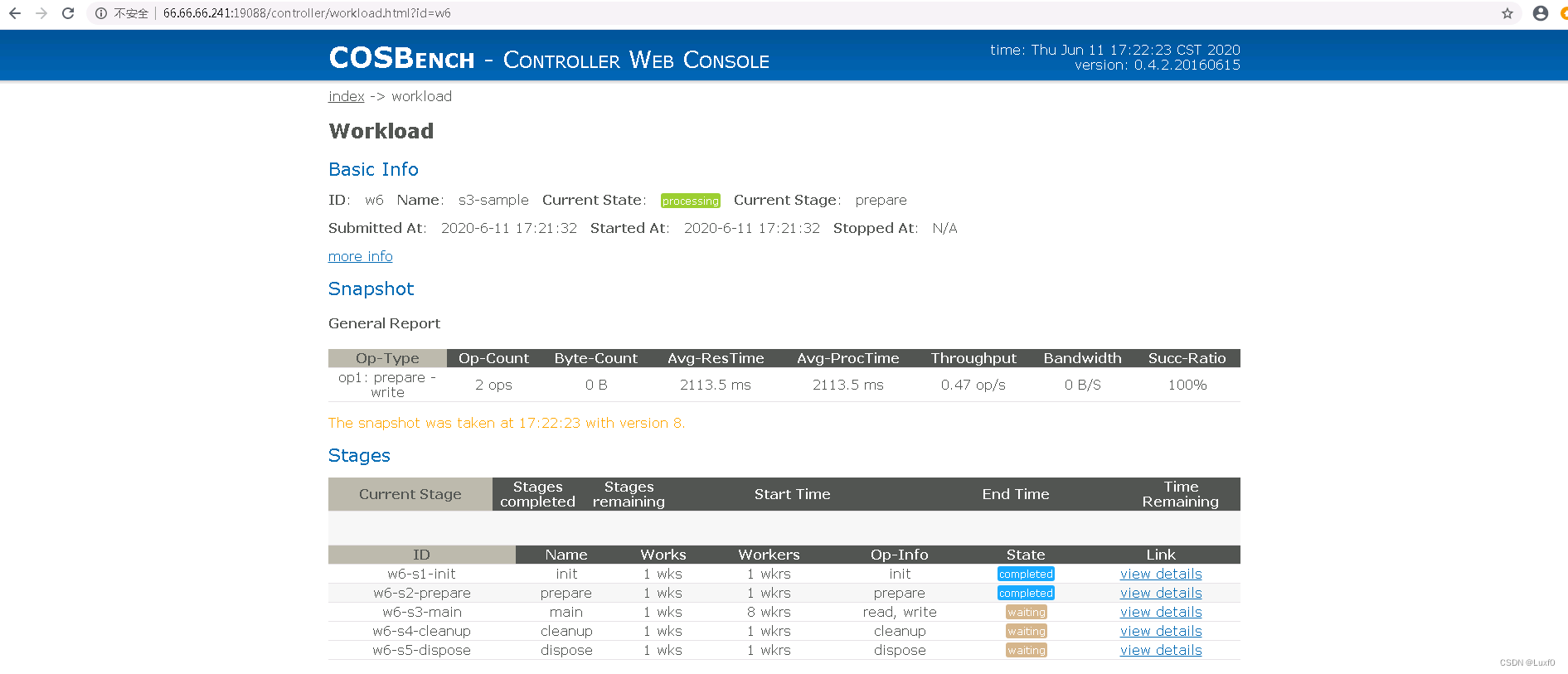Click the Op-Count column header
This screenshot has width=1568, height=674.
pos(493,358)
